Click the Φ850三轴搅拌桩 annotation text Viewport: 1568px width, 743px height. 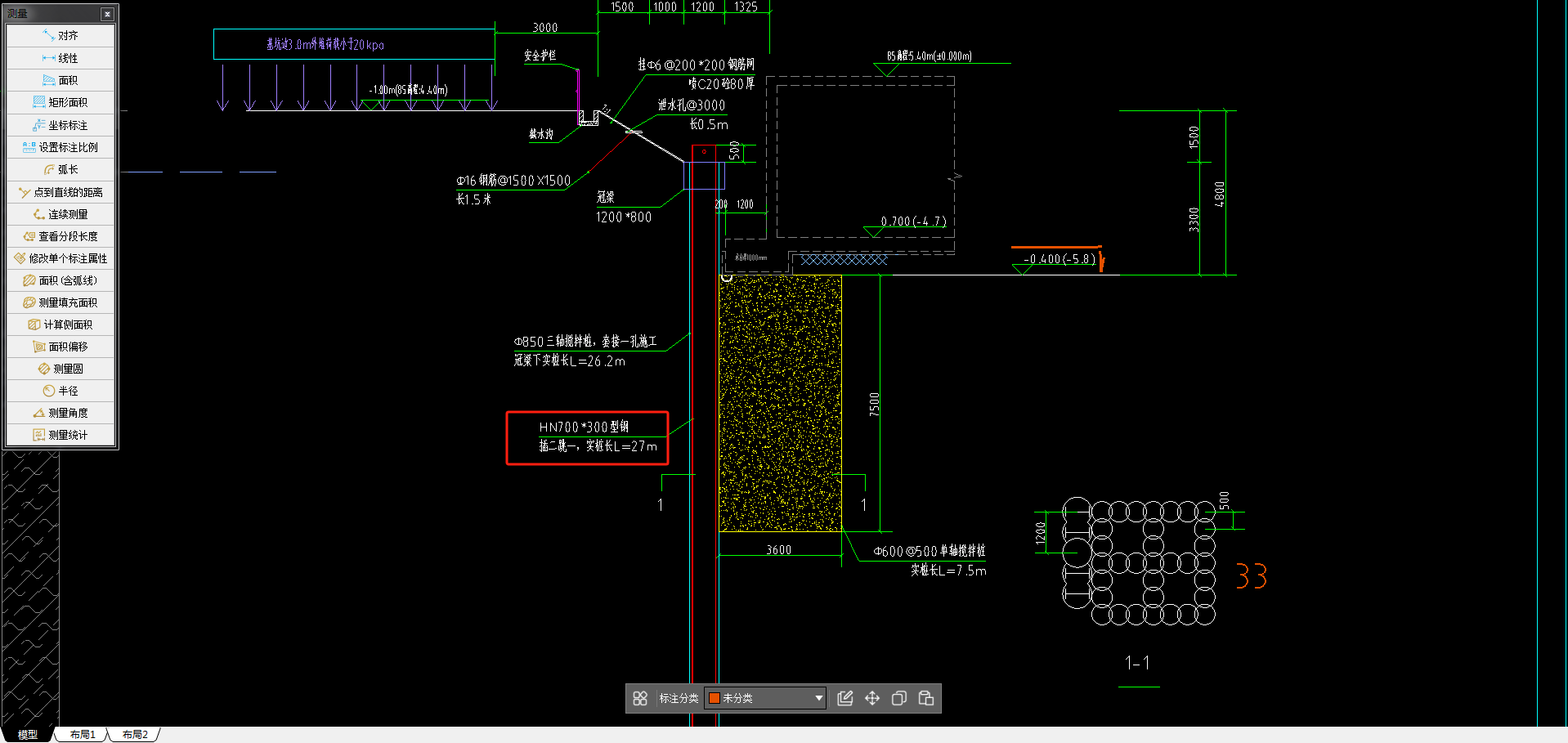pyautogui.click(x=585, y=342)
